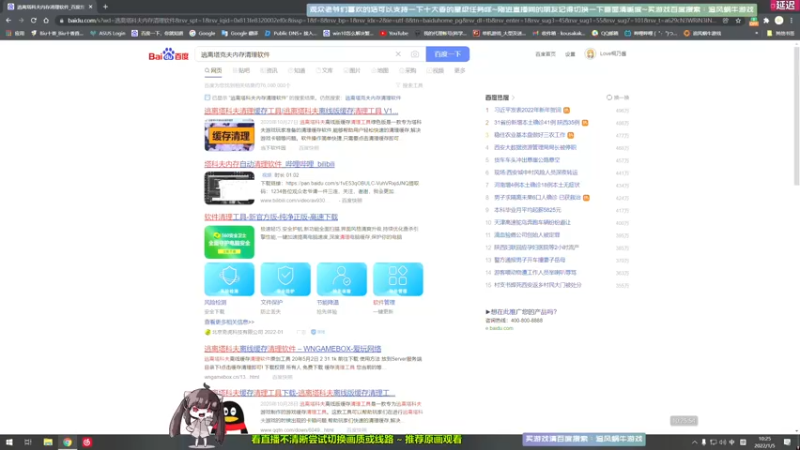Open the 搜索工具 filter dropdown
800x450 pixels.
point(409,85)
